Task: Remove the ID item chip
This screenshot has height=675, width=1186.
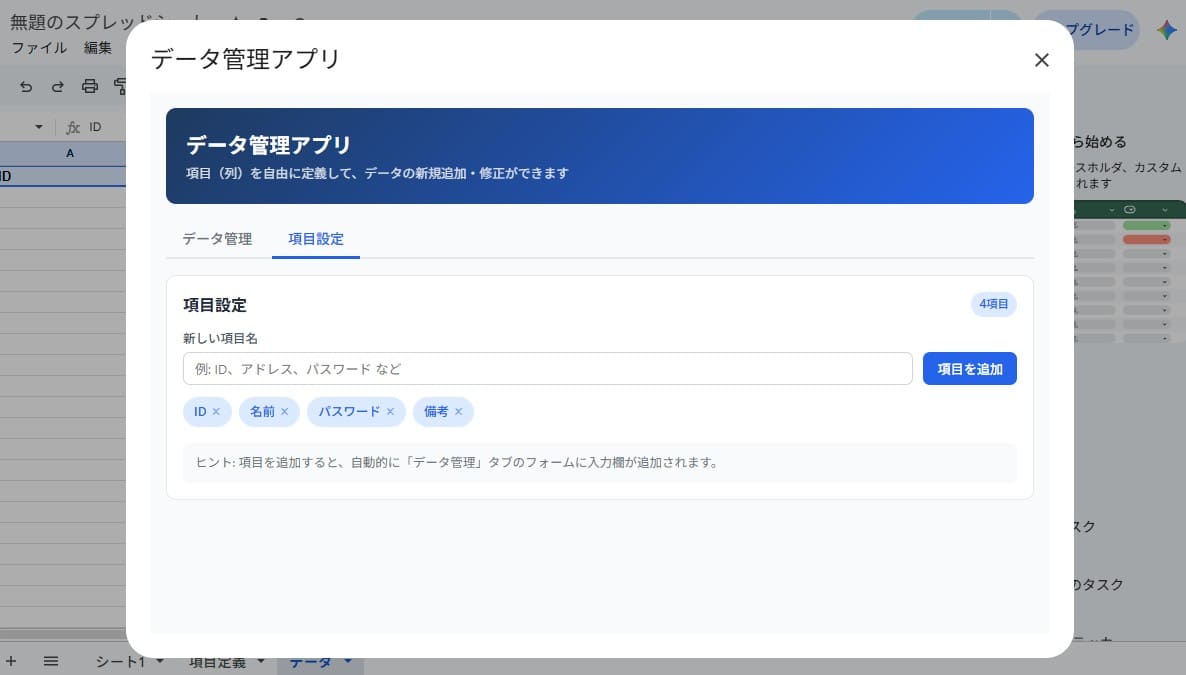Action: click(216, 412)
